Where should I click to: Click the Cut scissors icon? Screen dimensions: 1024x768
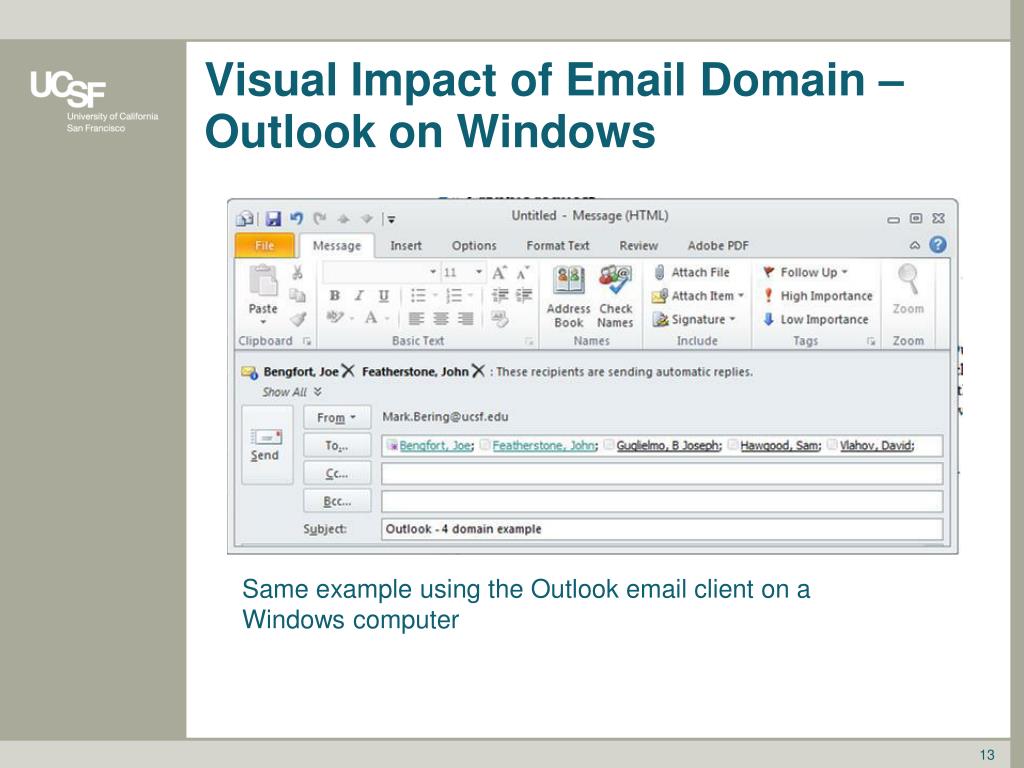pos(297,272)
